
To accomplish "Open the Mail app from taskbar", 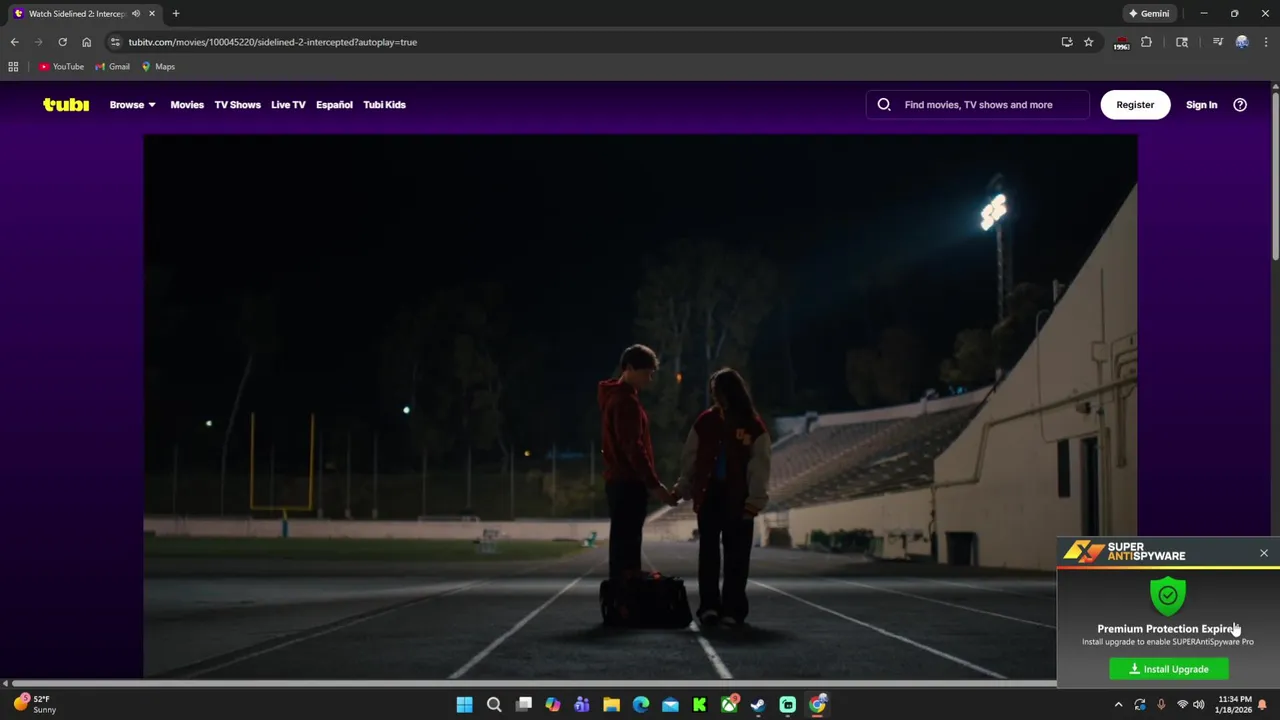I will (670, 705).
